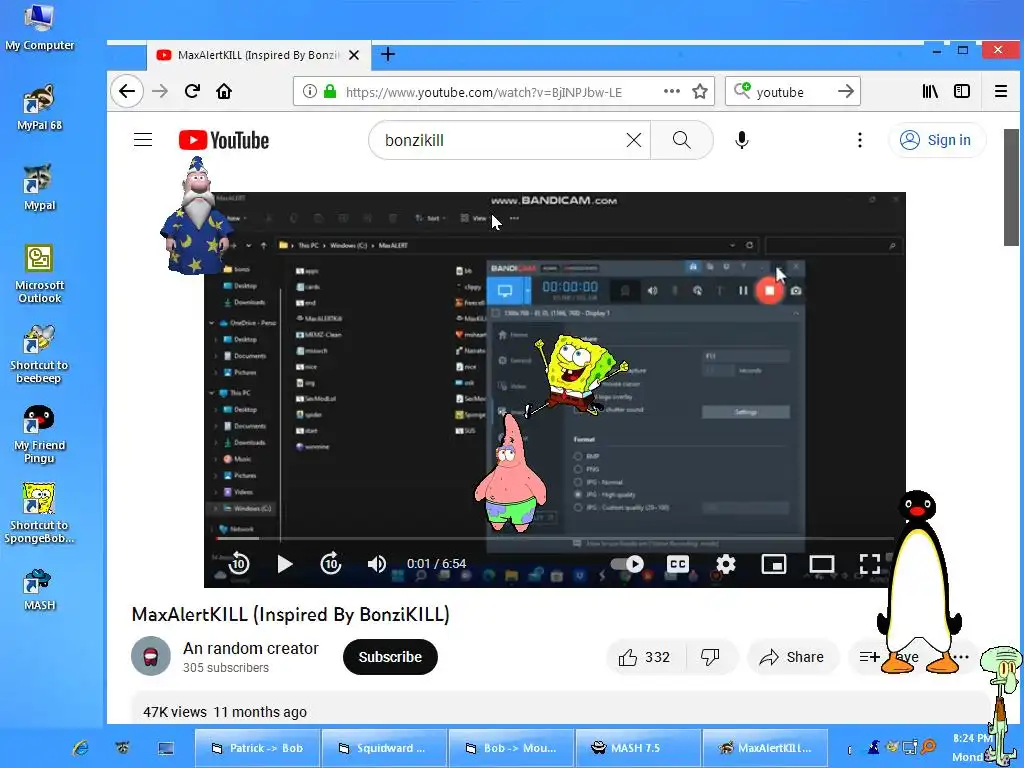This screenshot has height=768, width=1024.
Task: Switch to Bob -> Mou... taskbar window
Action: [511, 748]
